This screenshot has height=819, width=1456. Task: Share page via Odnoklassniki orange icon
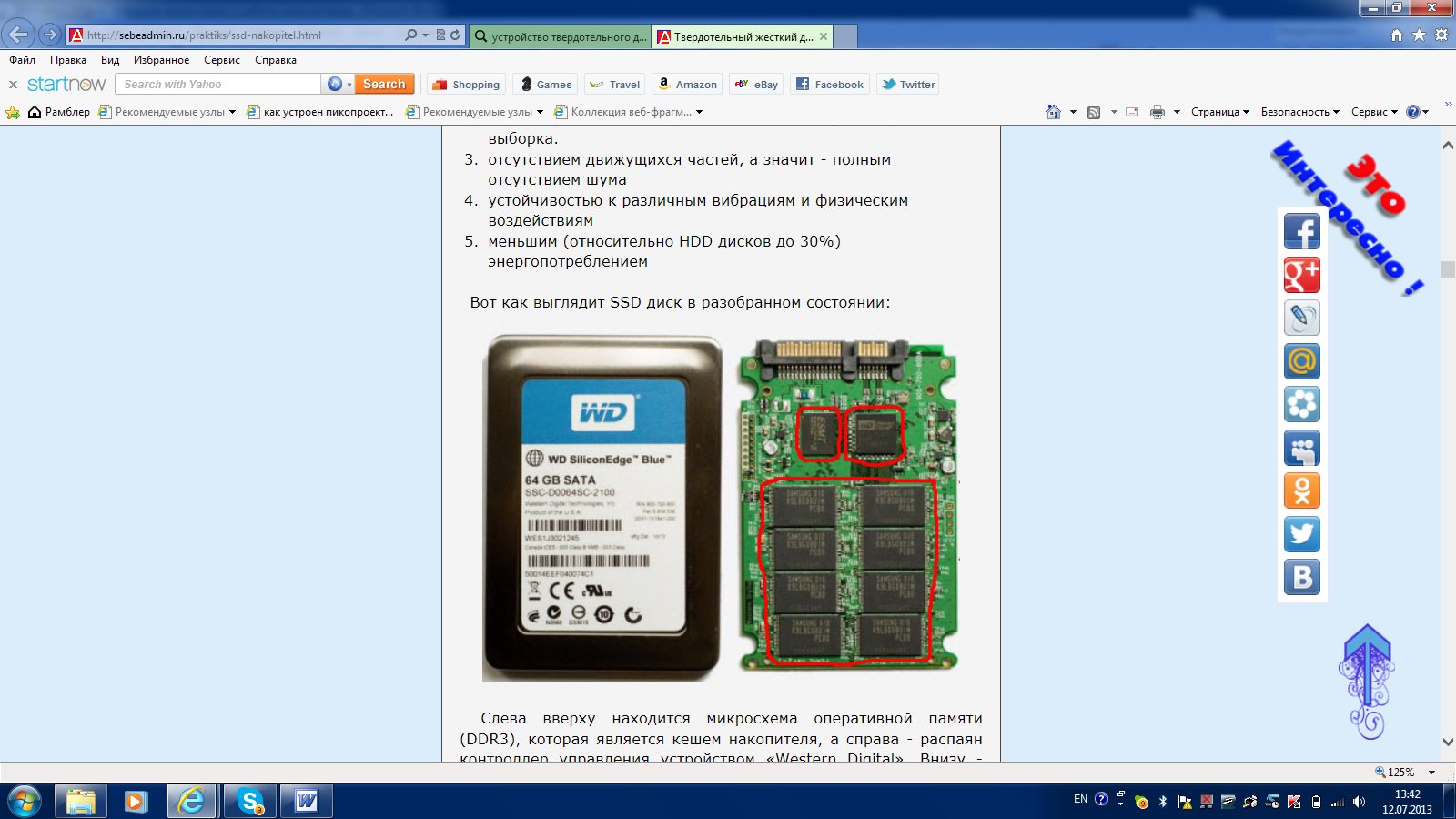1302,490
